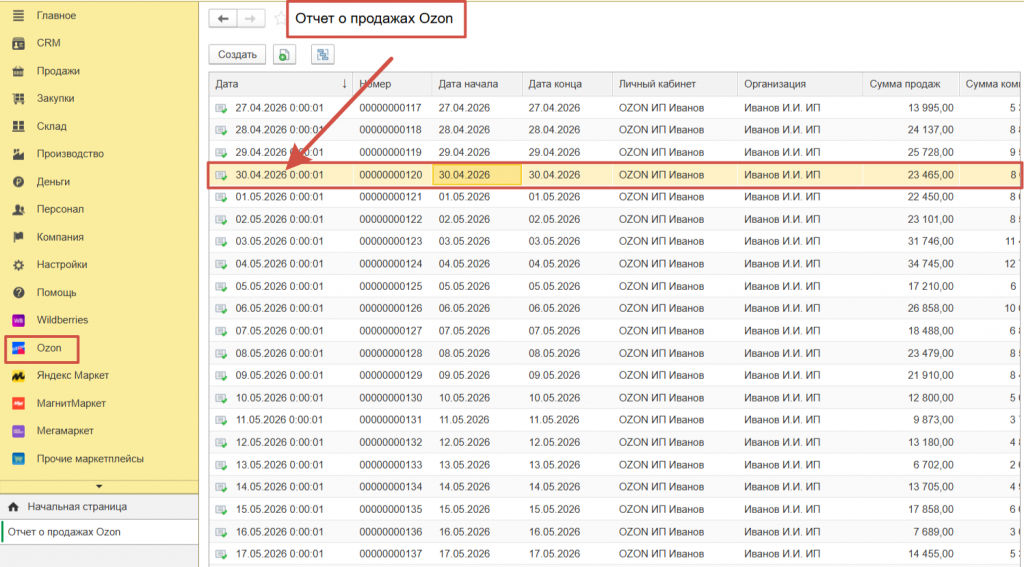
Task: Click the document icon in row 00000000125
Action: [x=221, y=287]
